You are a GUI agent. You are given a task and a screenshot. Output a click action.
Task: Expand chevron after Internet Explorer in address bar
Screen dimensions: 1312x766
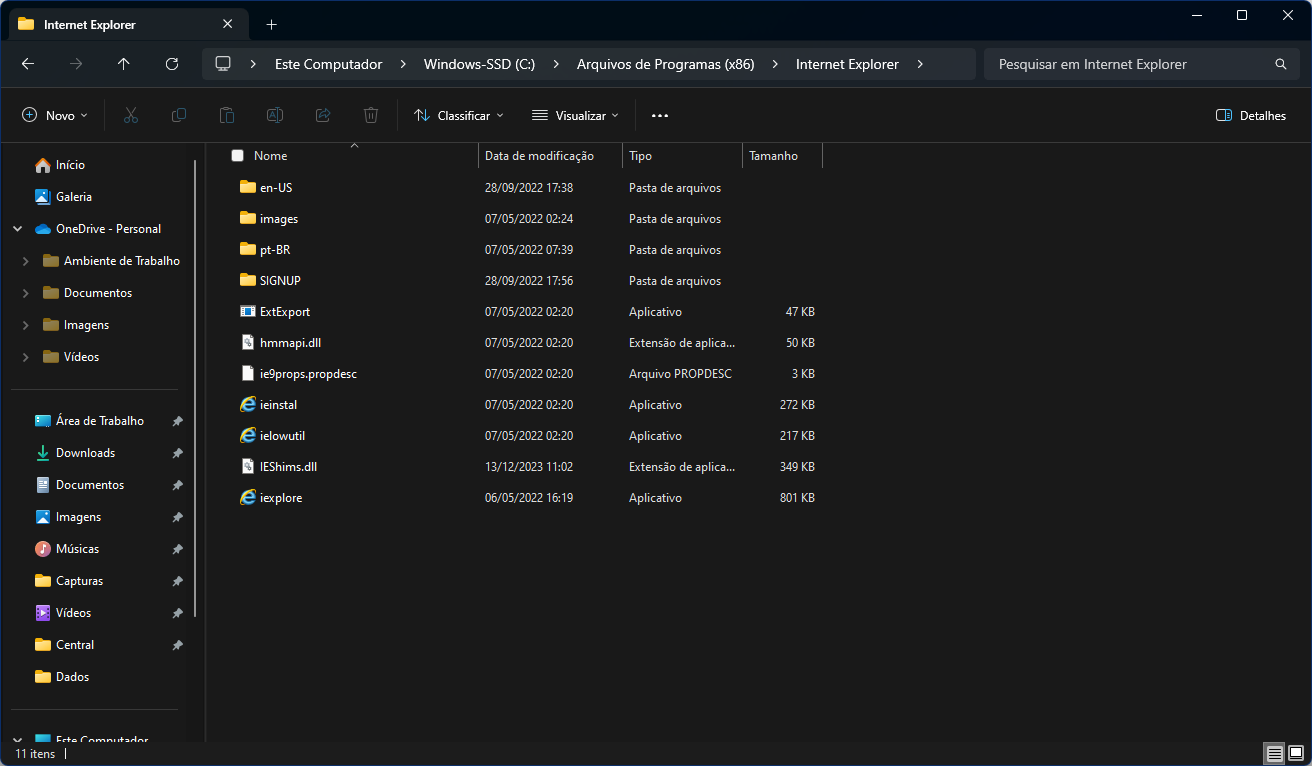(x=920, y=64)
